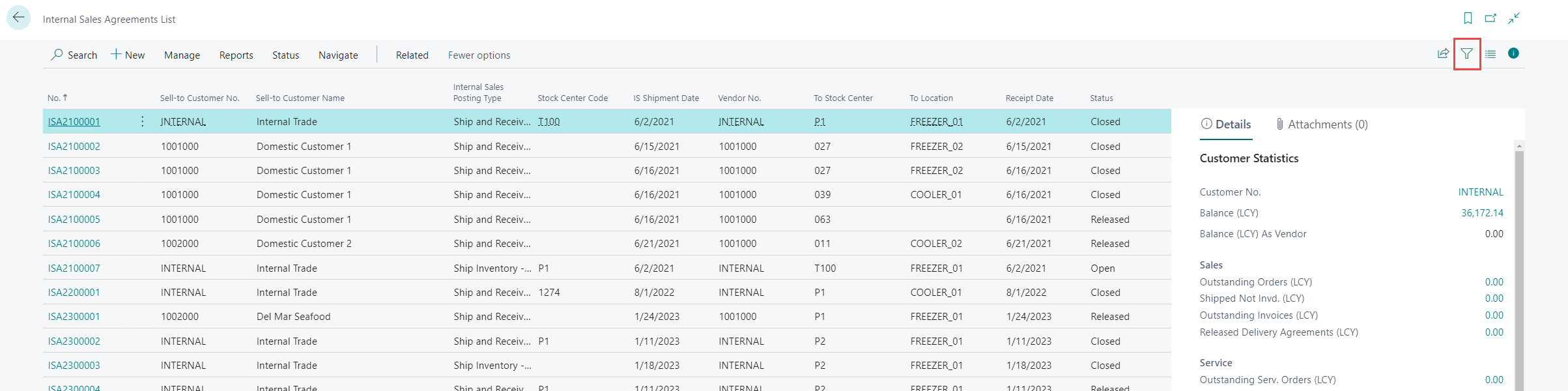Open agreement ISA2100005 link
The height and width of the screenshot is (391, 1568).
[74, 220]
